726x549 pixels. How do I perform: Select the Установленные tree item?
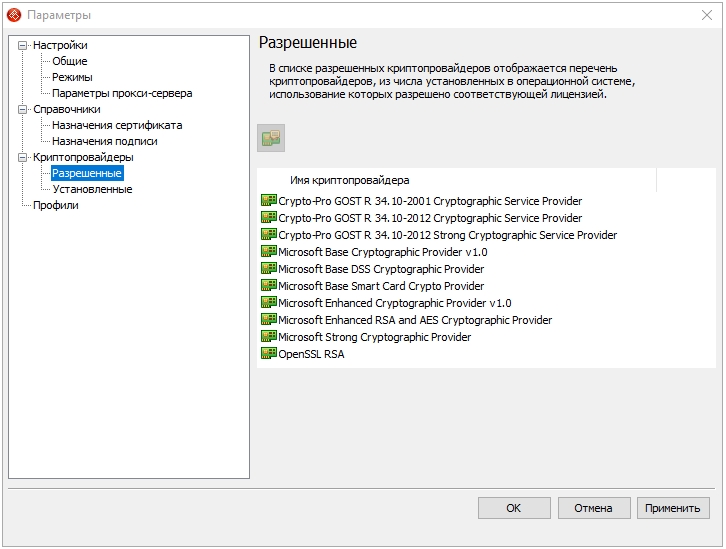(x=92, y=189)
